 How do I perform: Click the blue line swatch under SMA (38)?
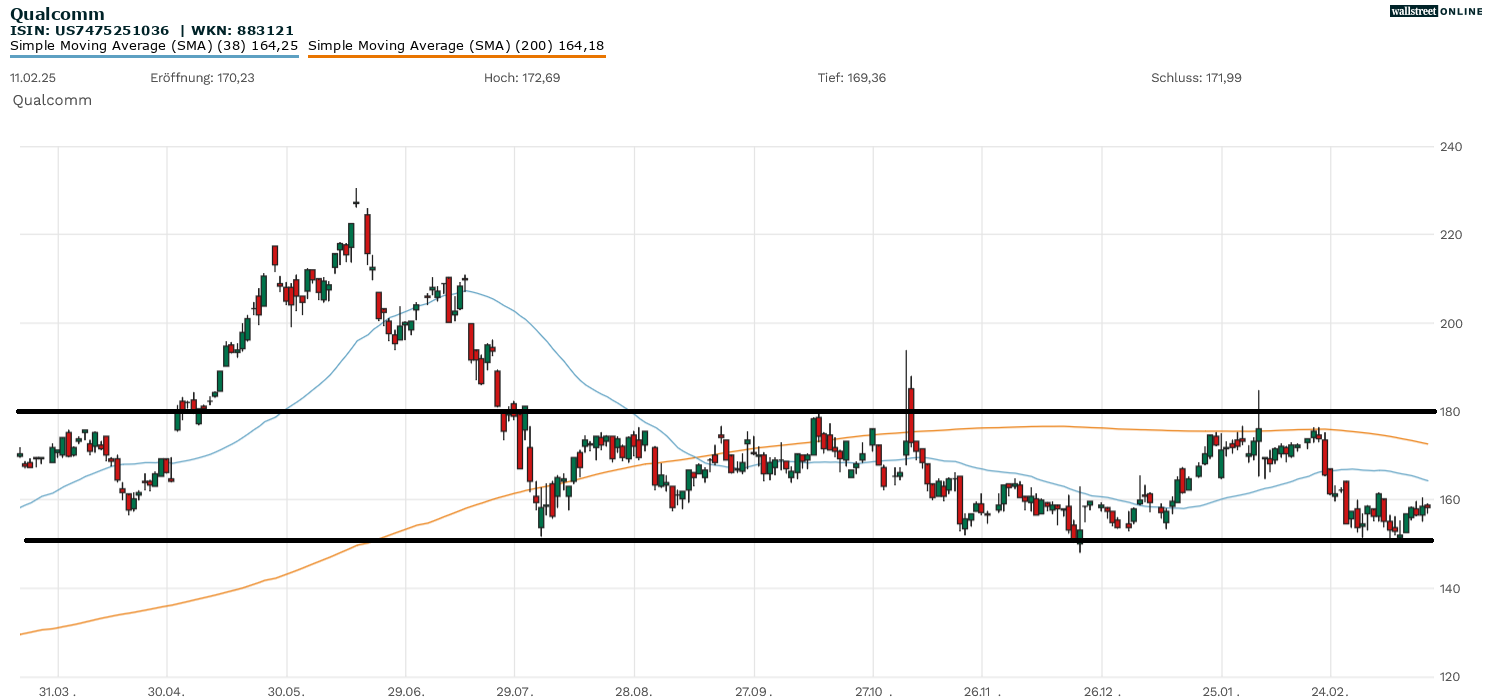coord(154,56)
